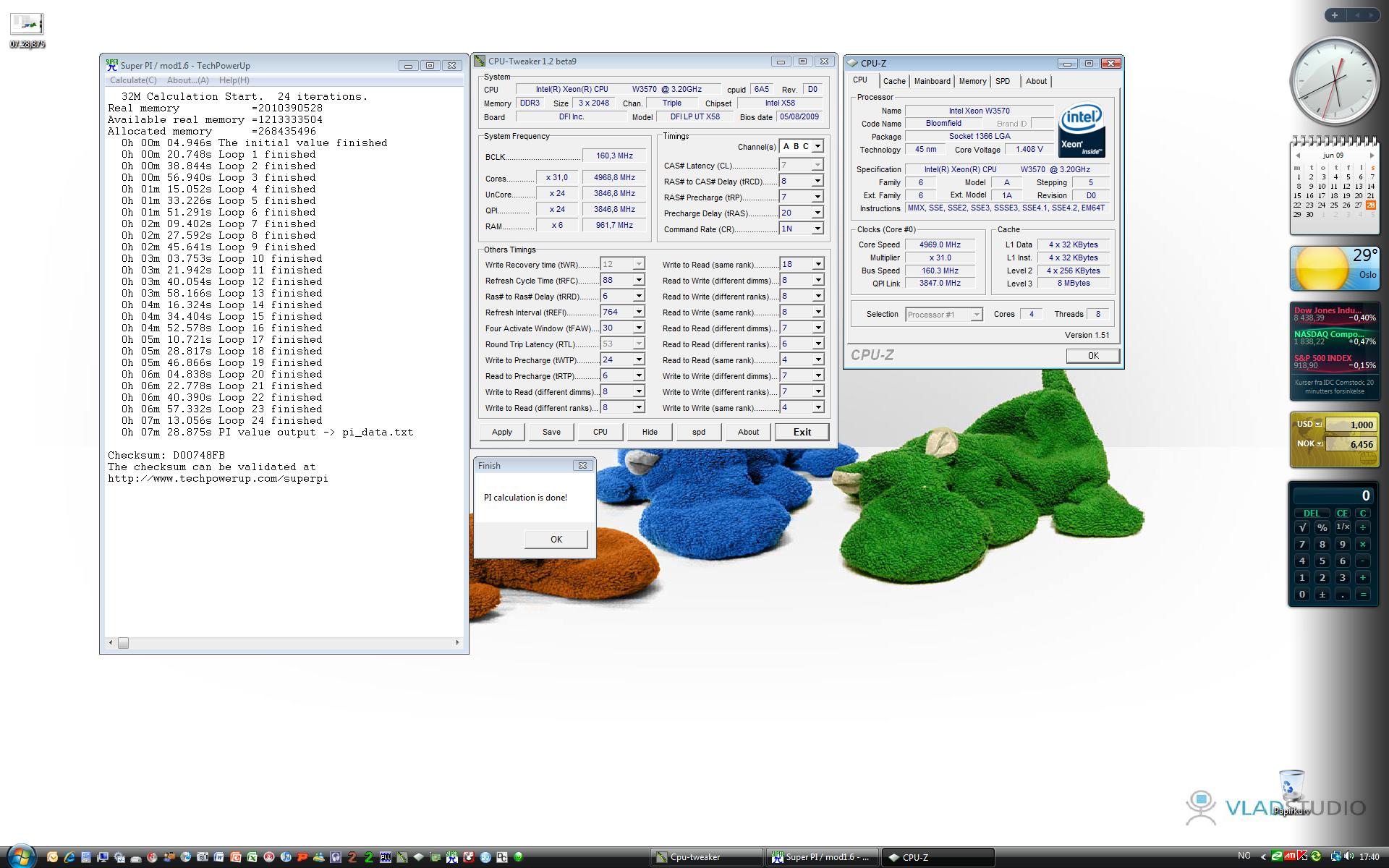
Task: Click the network tray icon
Action: coord(1336,856)
